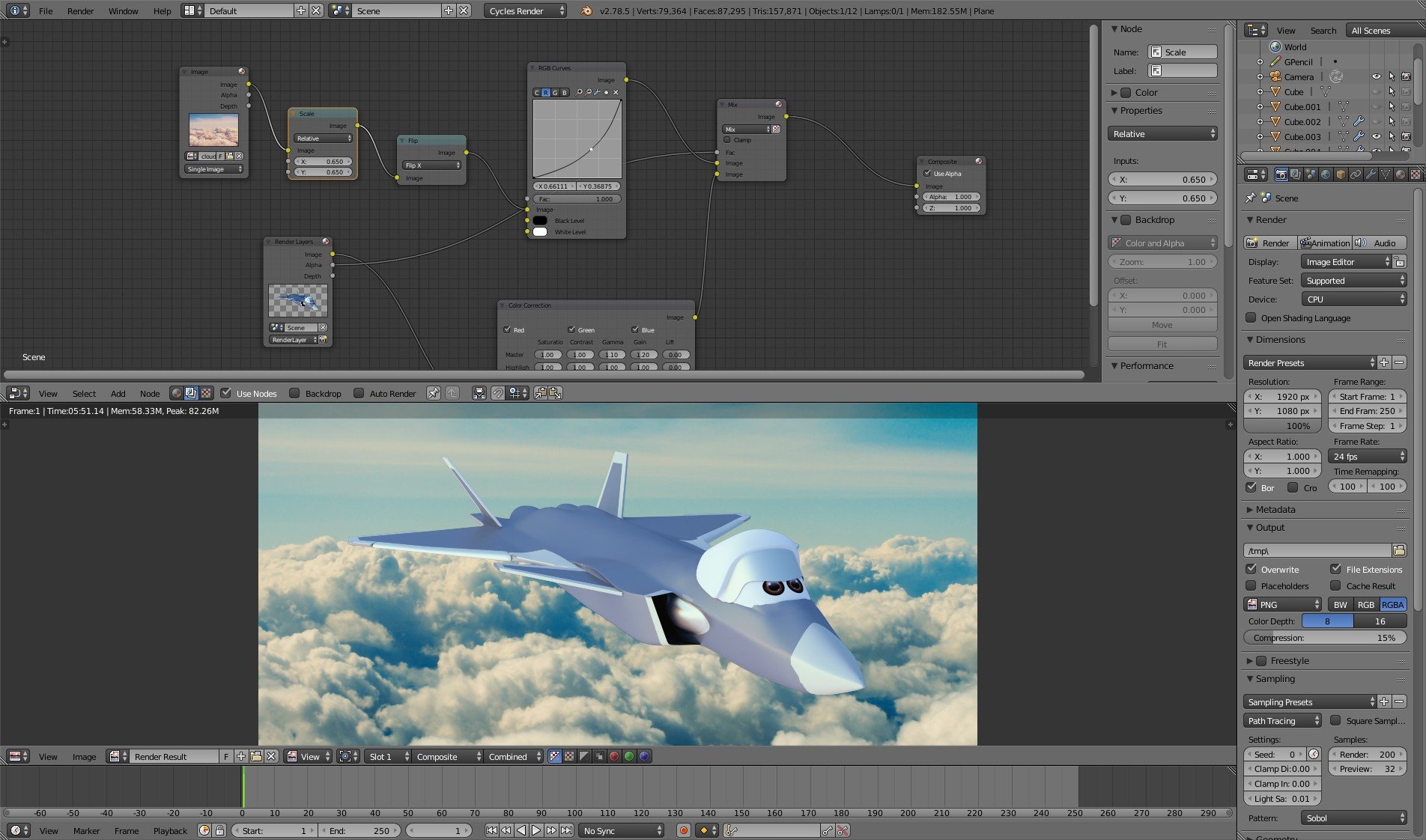This screenshot has height=840, width=1426.
Task: Open the render properties tab camera icon
Action: click(x=1281, y=174)
